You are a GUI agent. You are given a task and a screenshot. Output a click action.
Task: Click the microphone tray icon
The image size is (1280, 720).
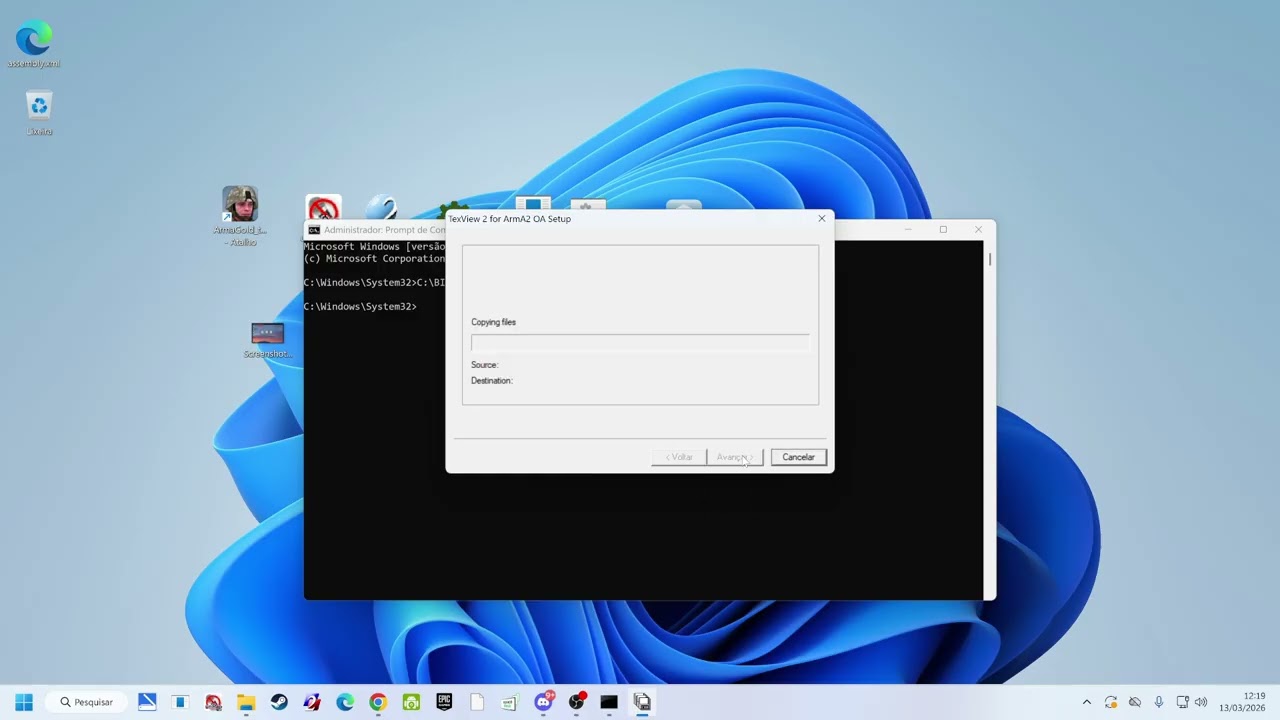1159,702
